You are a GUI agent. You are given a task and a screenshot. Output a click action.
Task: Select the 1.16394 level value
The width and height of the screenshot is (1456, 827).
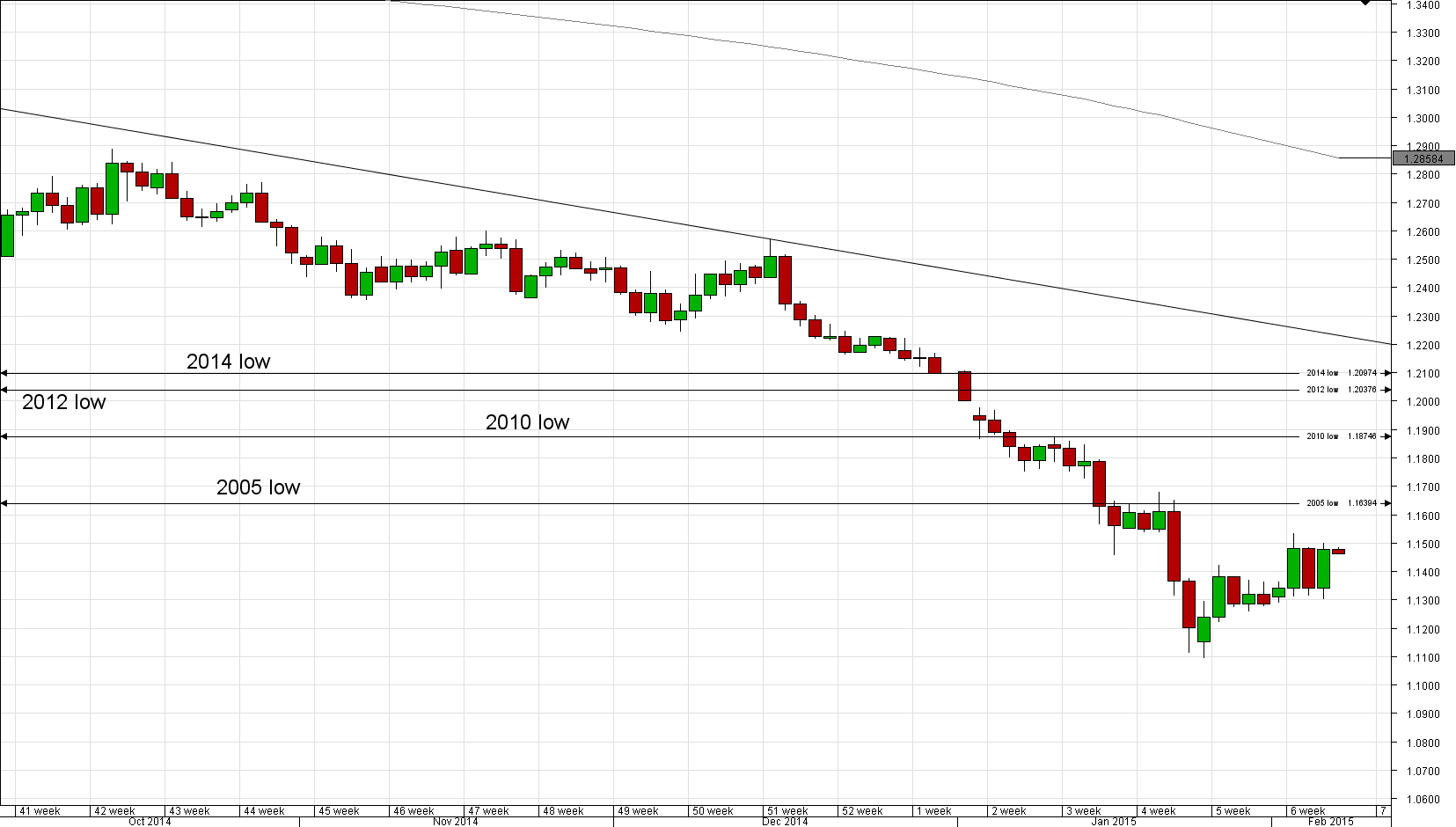point(1362,503)
